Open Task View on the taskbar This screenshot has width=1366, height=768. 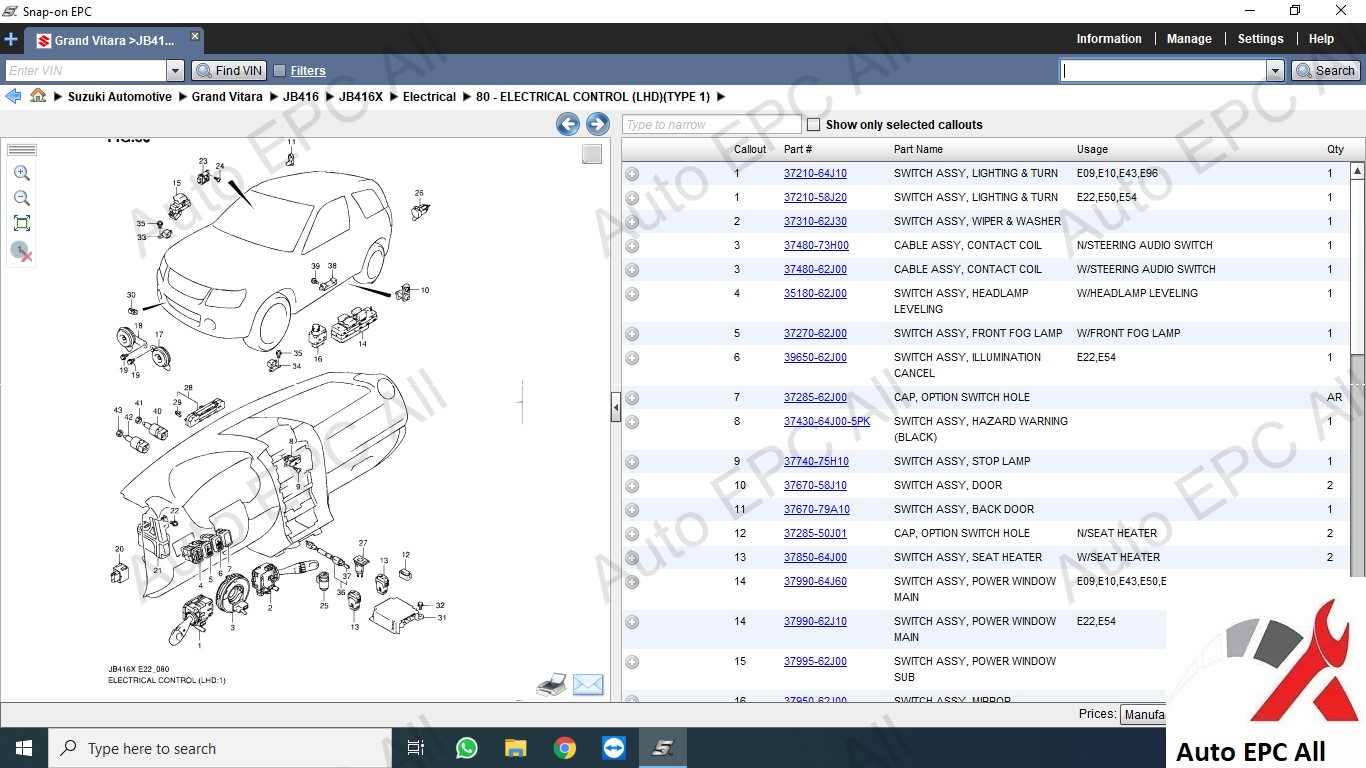(x=416, y=748)
